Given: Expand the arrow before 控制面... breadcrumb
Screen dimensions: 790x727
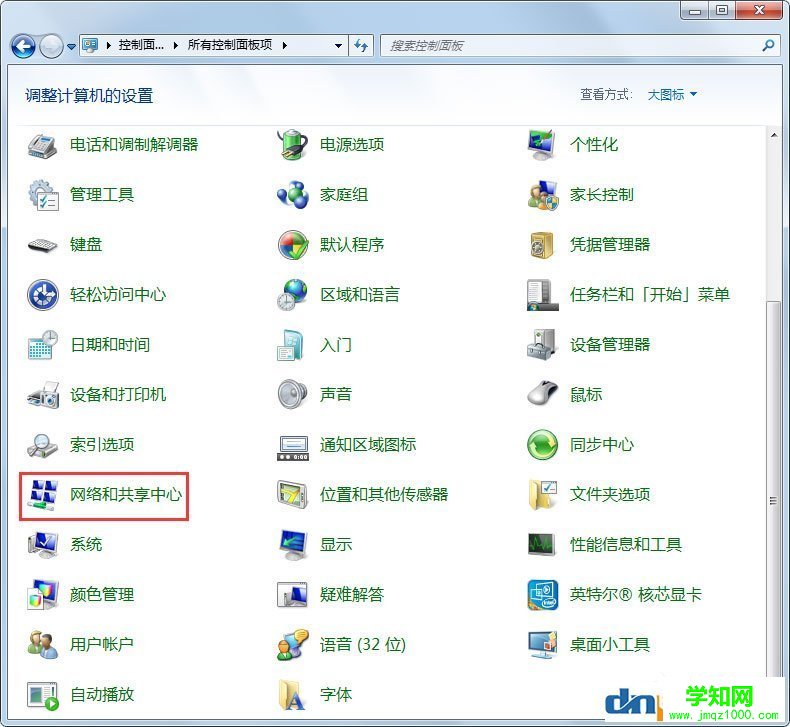Looking at the screenshot, I should click(x=108, y=45).
